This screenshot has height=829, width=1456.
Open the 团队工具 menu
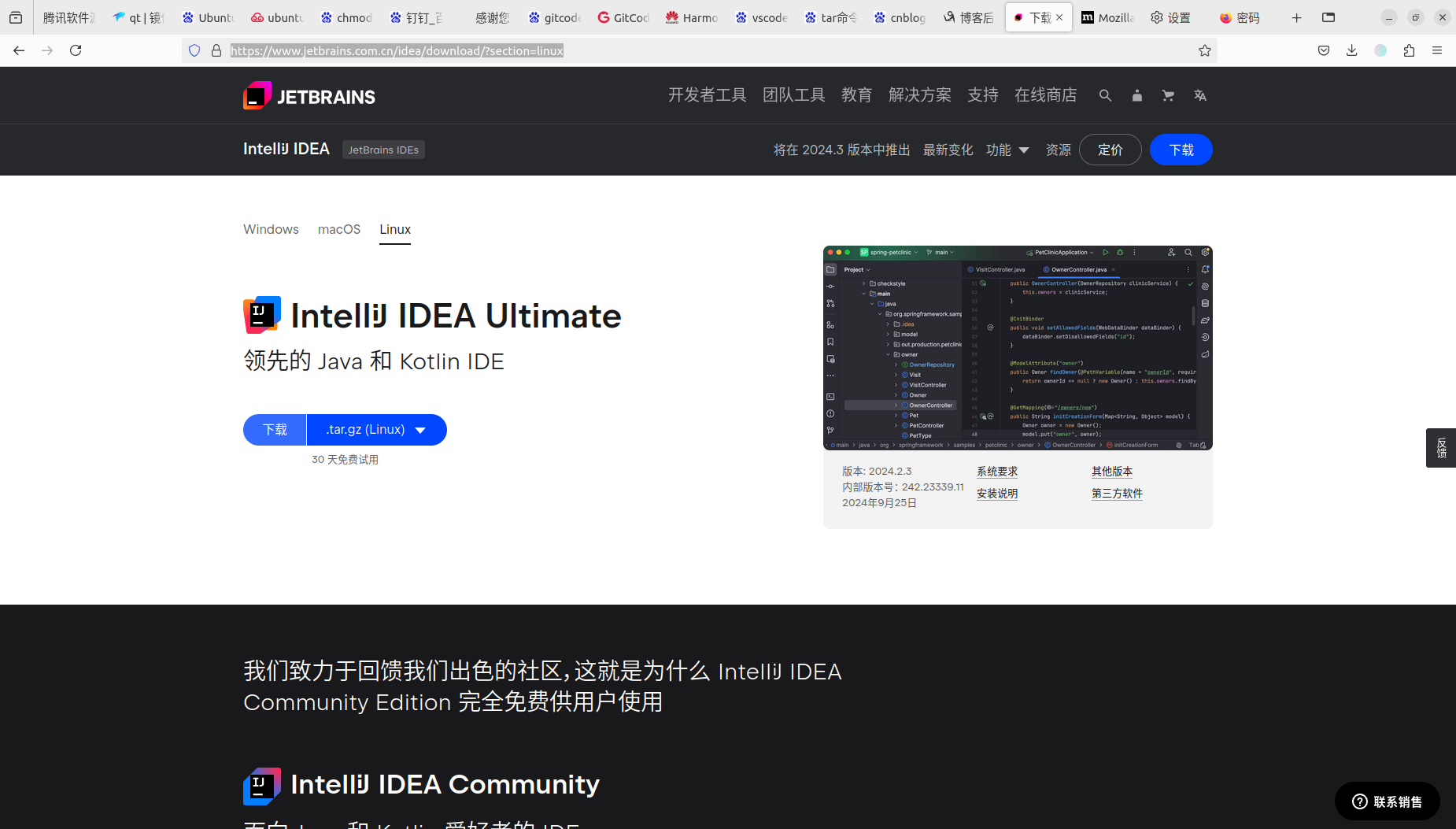click(793, 95)
